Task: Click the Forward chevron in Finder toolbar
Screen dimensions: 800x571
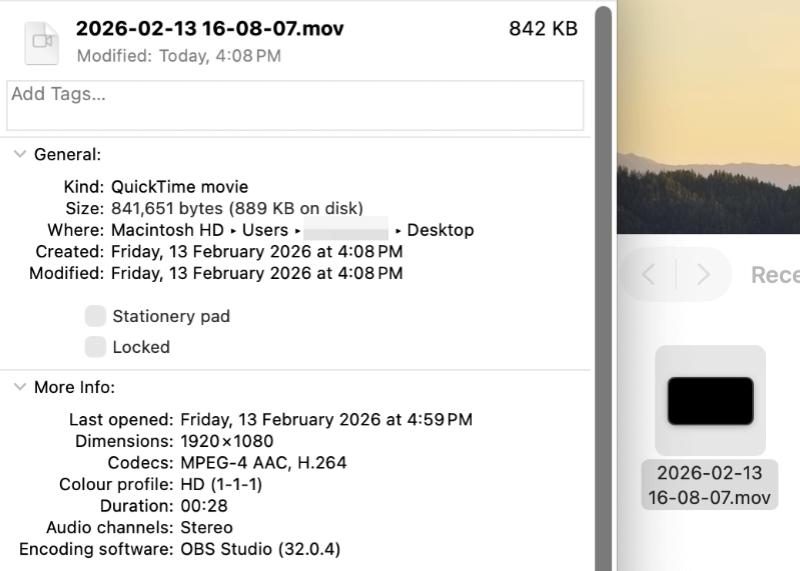Action: pyautogui.click(x=703, y=275)
